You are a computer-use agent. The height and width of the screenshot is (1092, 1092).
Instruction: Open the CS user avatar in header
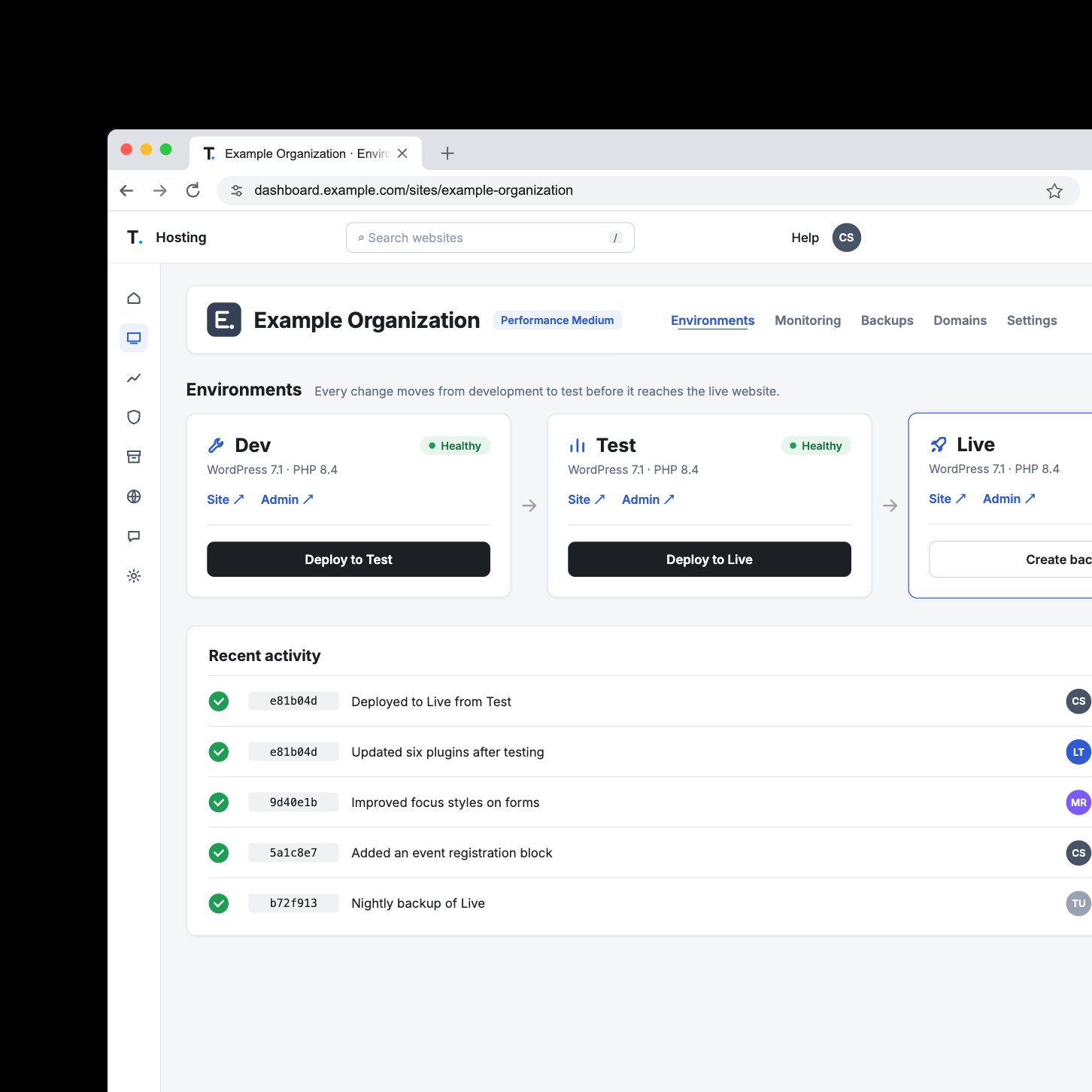point(846,238)
